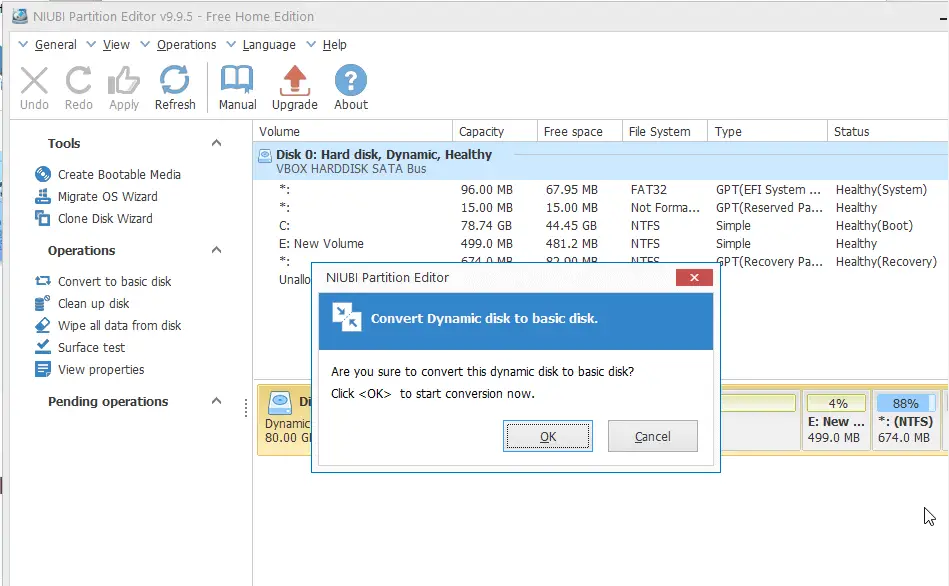The height and width of the screenshot is (586, 949).
Task: Choose Wipe all data from disk
Action: pos(120,325)
